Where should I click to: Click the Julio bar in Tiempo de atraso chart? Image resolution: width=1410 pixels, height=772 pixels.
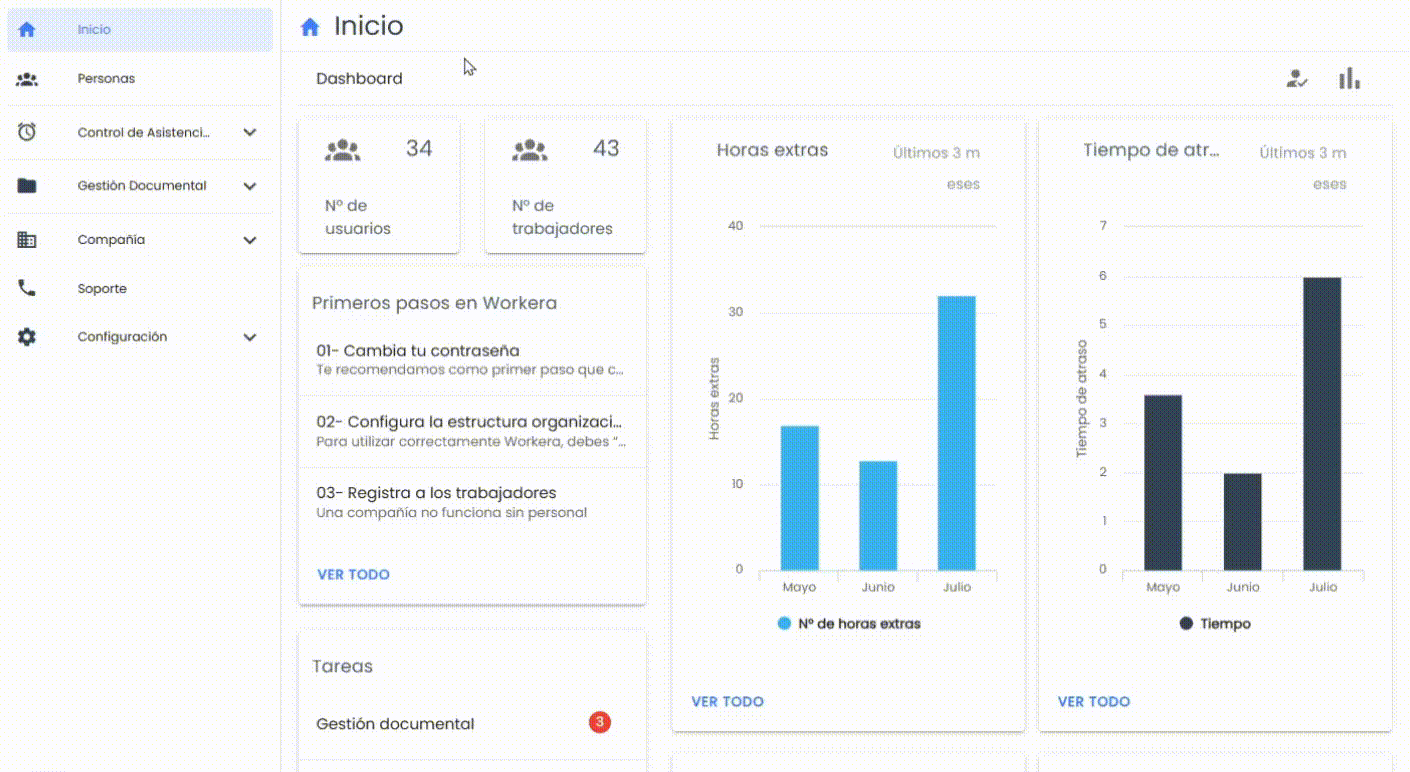pos(1322,424)
